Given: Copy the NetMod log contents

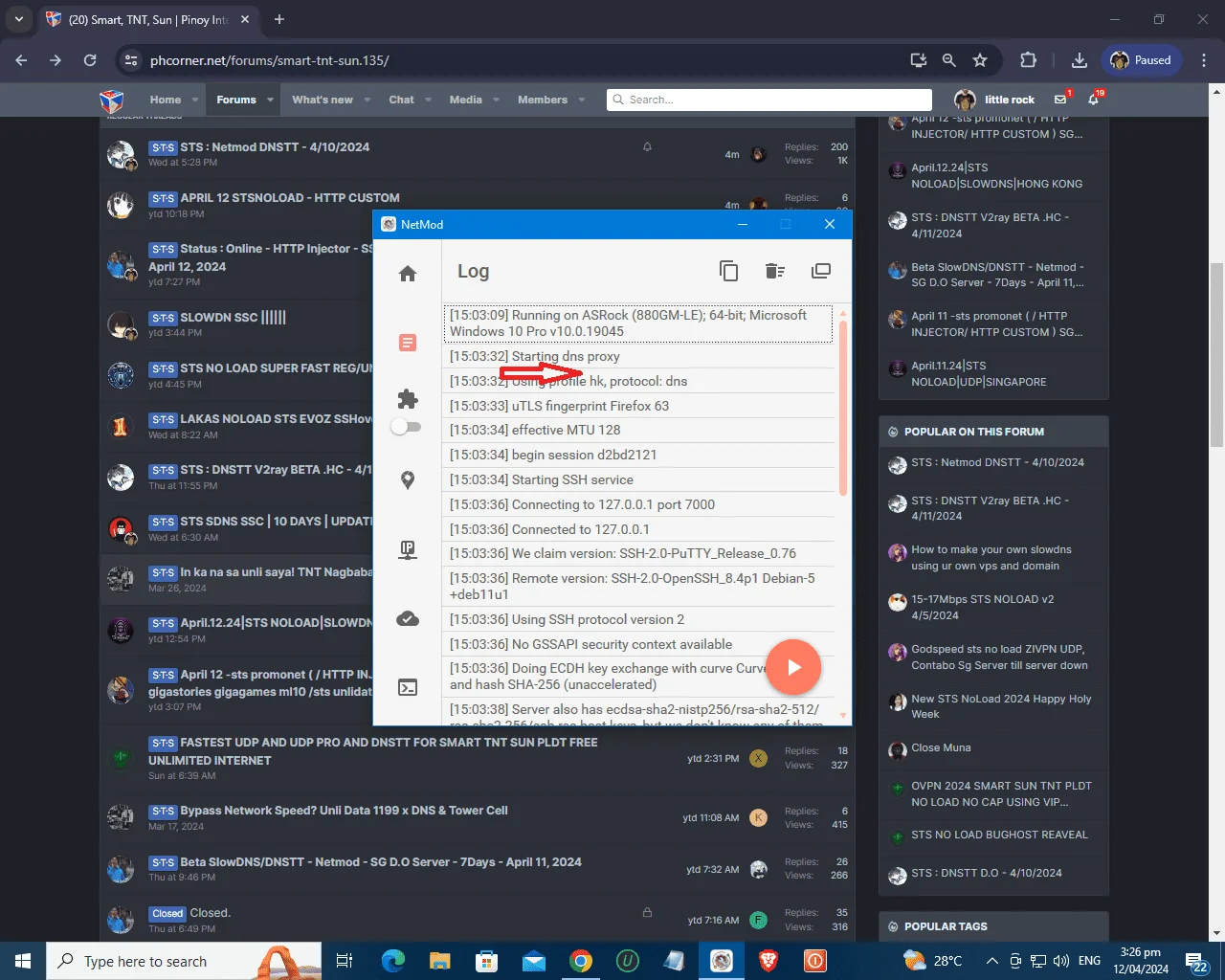Looking at the screenshot, I should [x=729, y=271].
